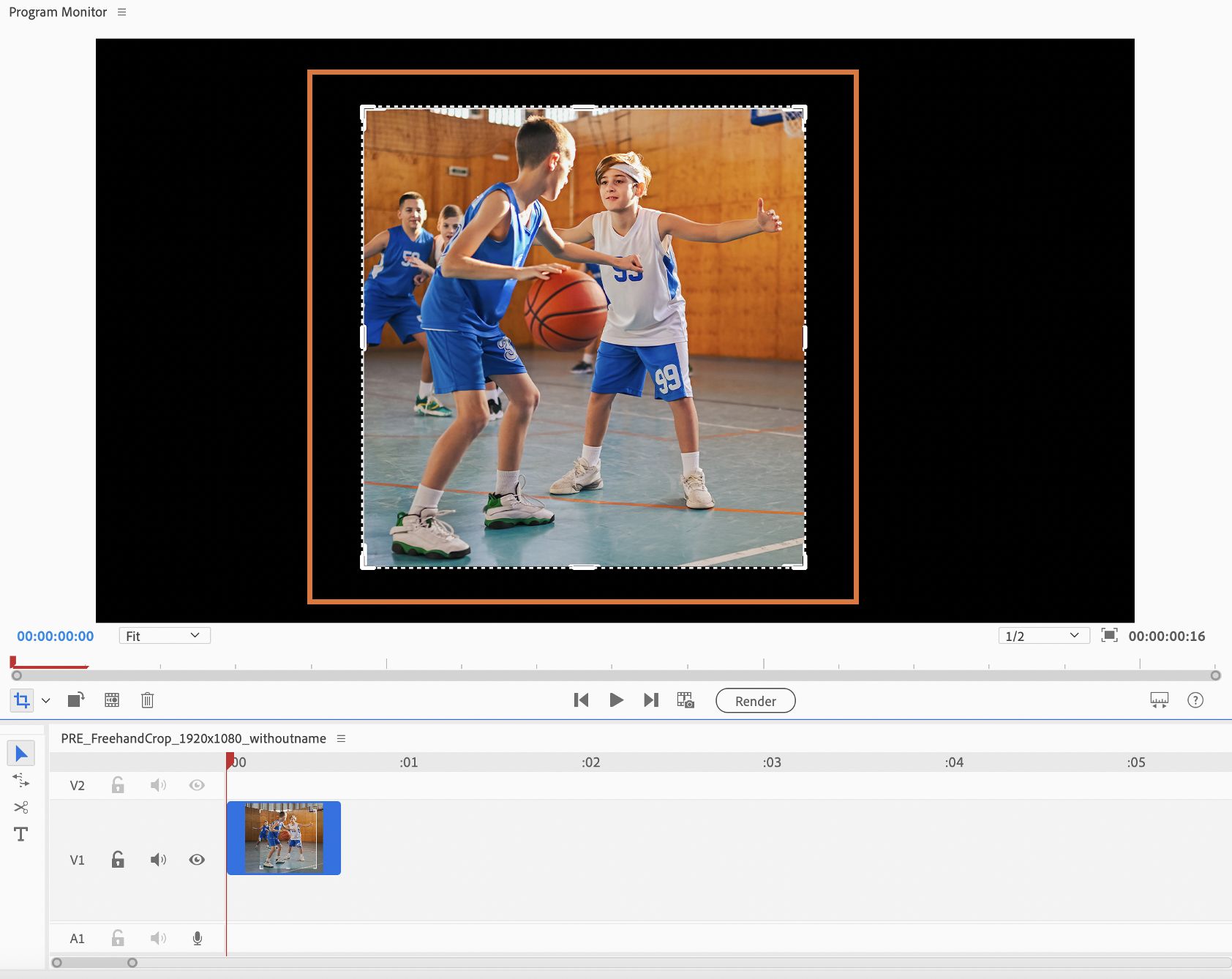Toggle the V2 track lock

(118, 785)
